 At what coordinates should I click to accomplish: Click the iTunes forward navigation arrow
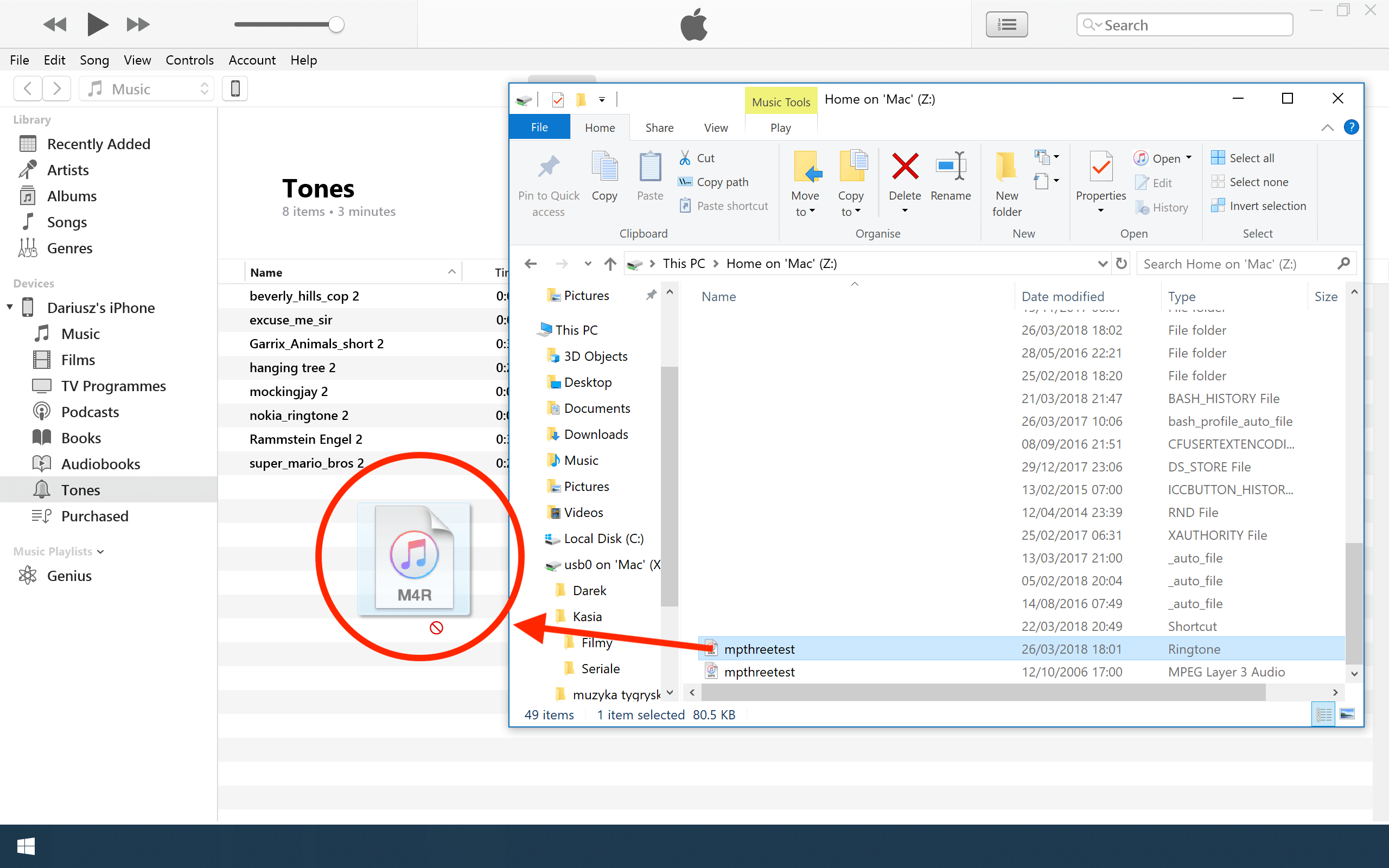click(56, 88)
